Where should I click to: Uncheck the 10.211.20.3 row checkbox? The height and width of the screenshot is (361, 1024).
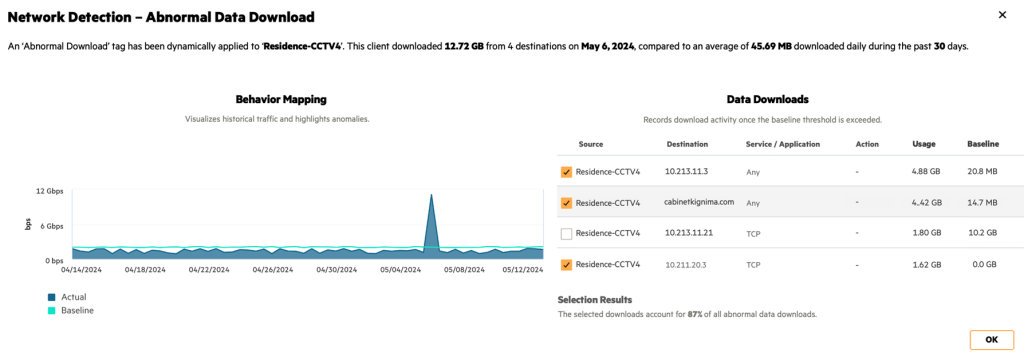coord(566,264)
